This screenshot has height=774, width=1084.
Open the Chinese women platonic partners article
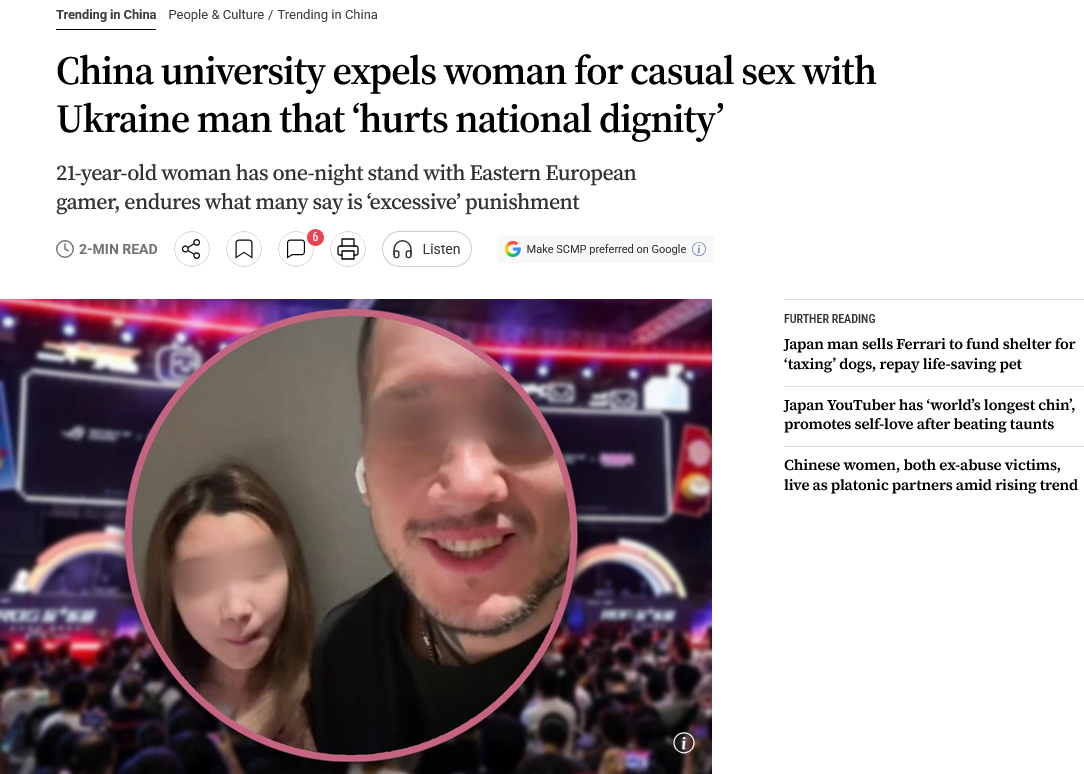click(x=931, y=475)
